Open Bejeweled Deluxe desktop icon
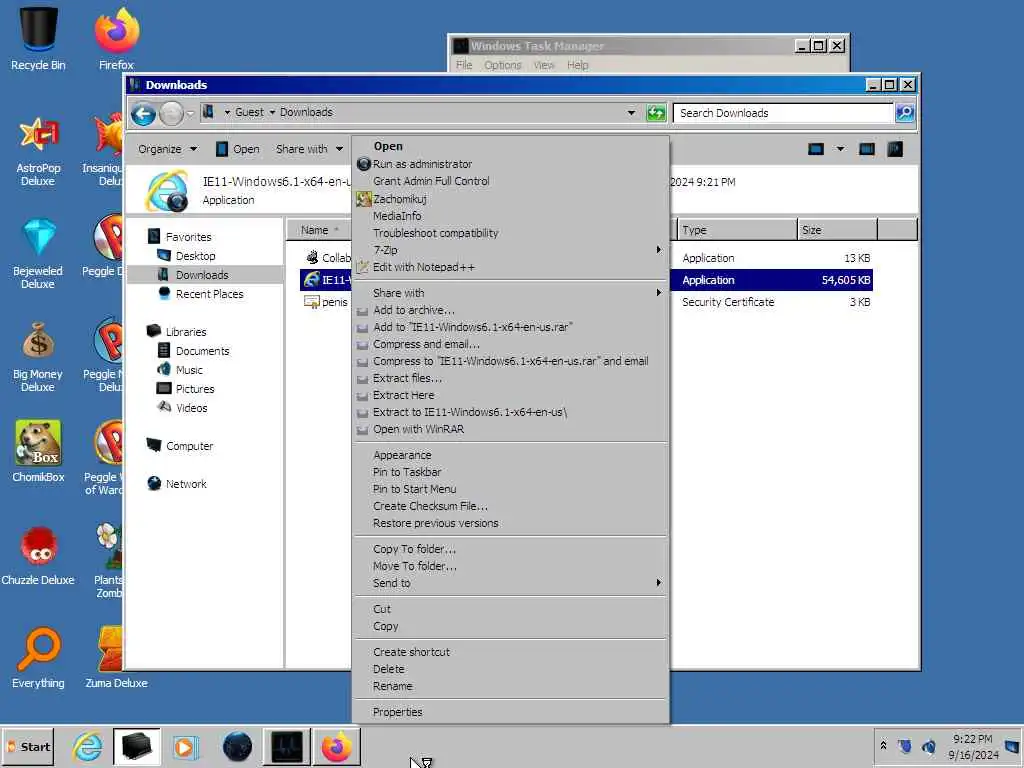The width and height of the screenshot is (1024, 768). click(x=38, y=255)
